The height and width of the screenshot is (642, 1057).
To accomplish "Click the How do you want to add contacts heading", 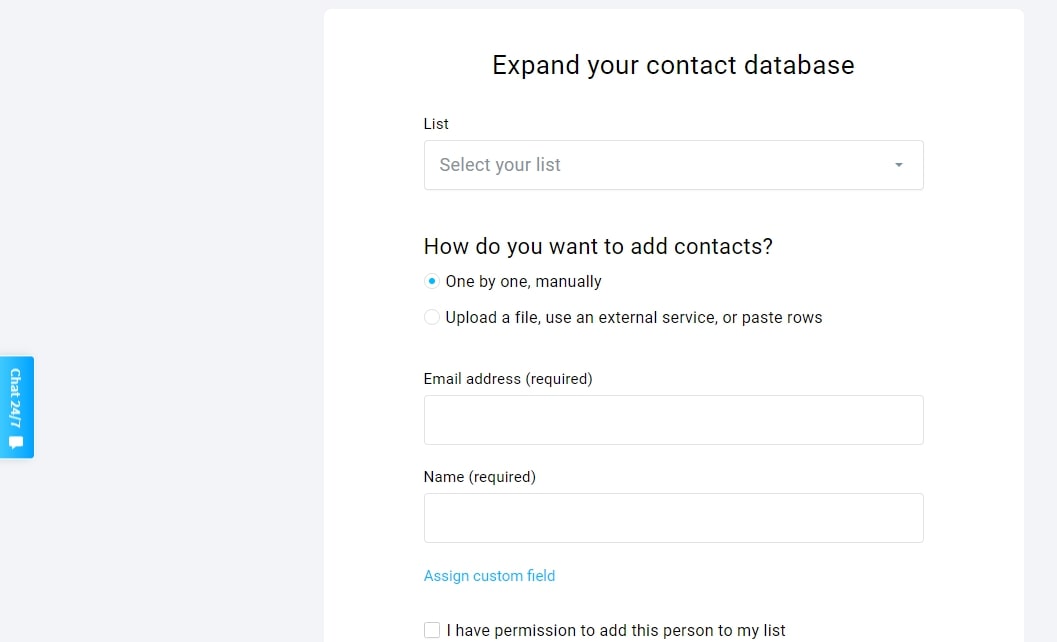I will click(x=599, y=247).
